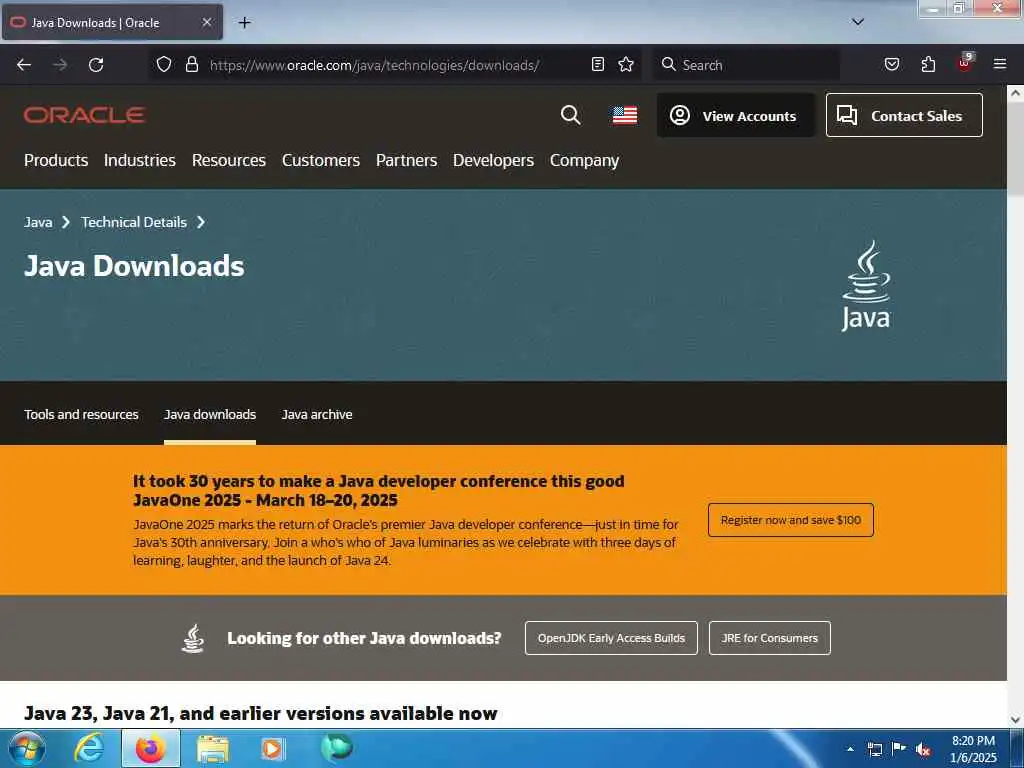The width and height of the screenshot is (1024, 768).
Task: Click the Firefox taskbar icon
Action: [x=150, y=748]
